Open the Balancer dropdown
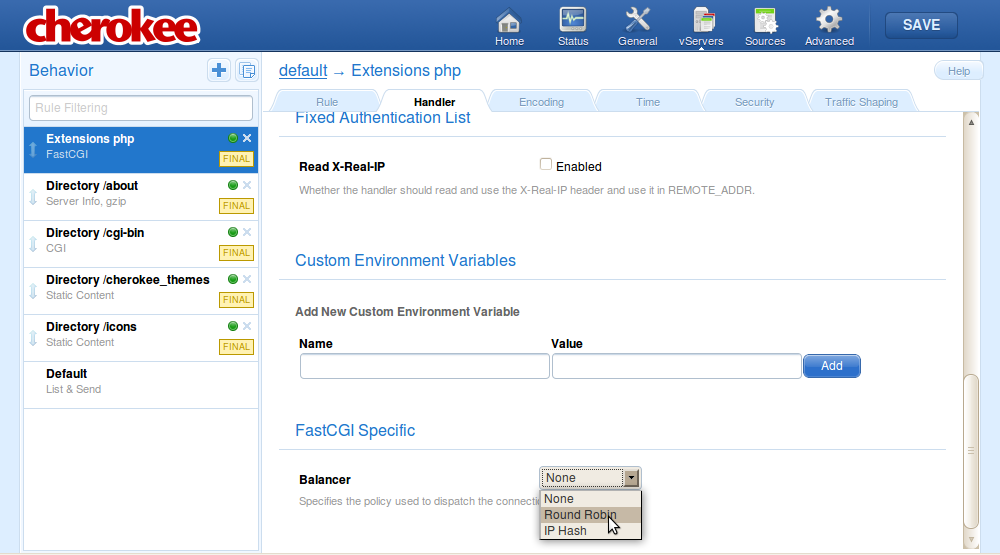1000x555 pixels. pos(590,478)
